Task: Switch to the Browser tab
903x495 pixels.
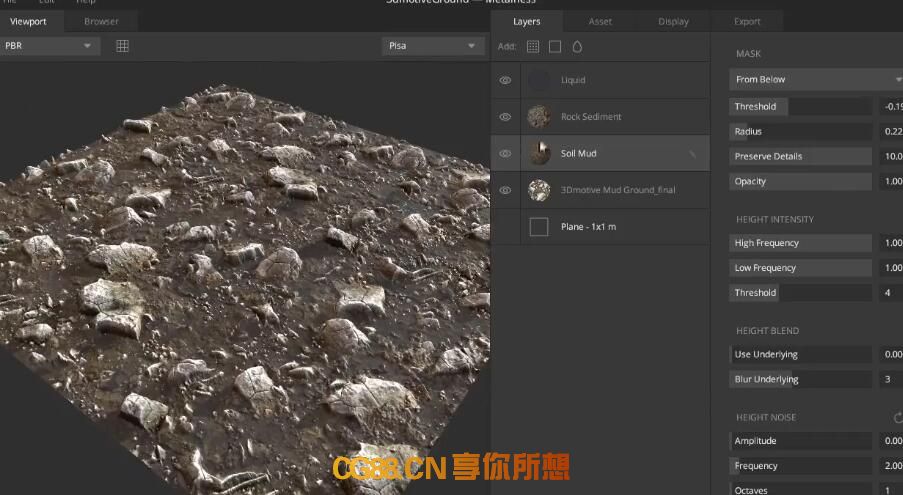Action: pos(101,21)
